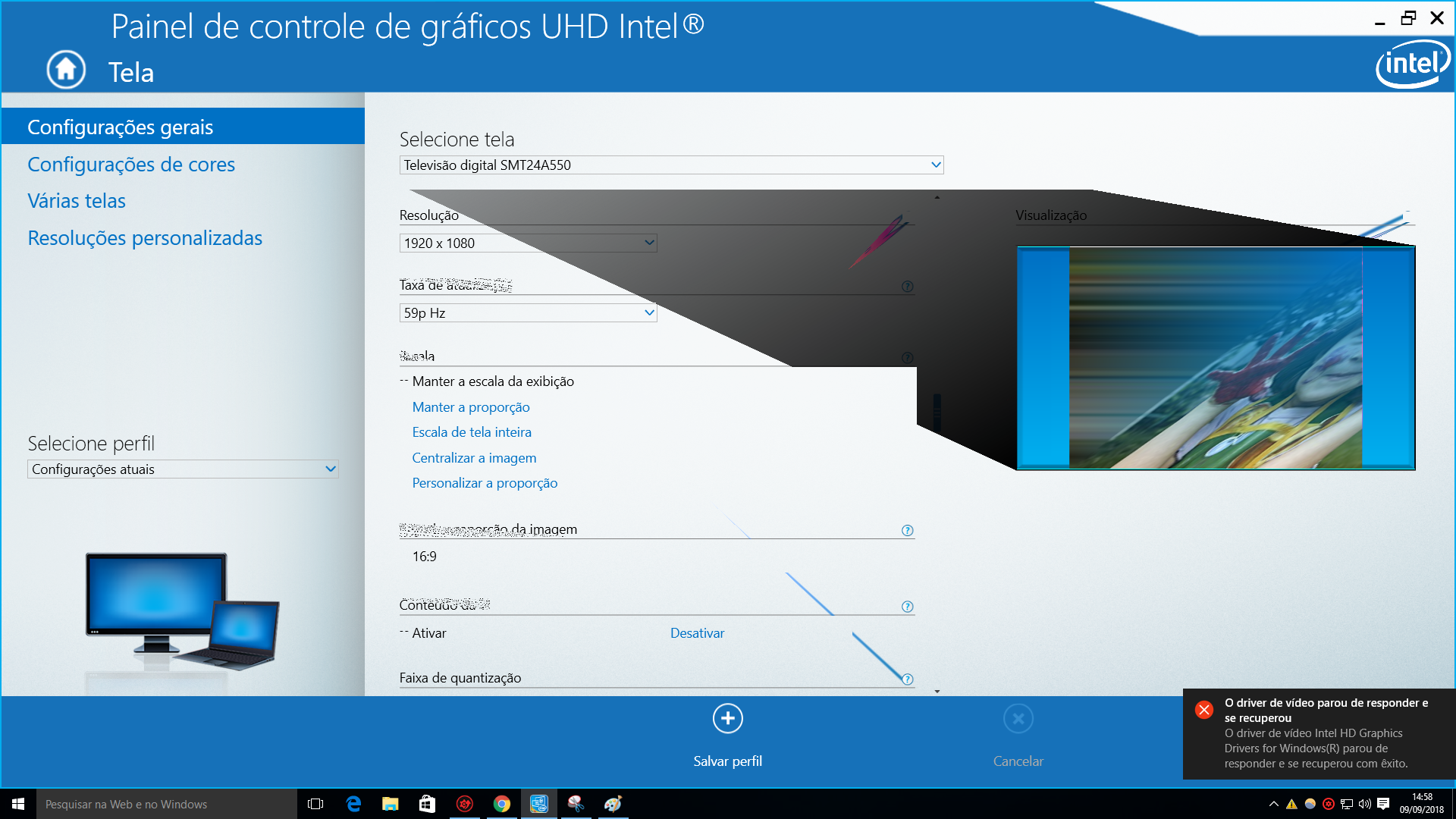Click the Salvar perfil plus icon
The height and width of the screenshot is (819, 1456).
click(x=727, y=718)
